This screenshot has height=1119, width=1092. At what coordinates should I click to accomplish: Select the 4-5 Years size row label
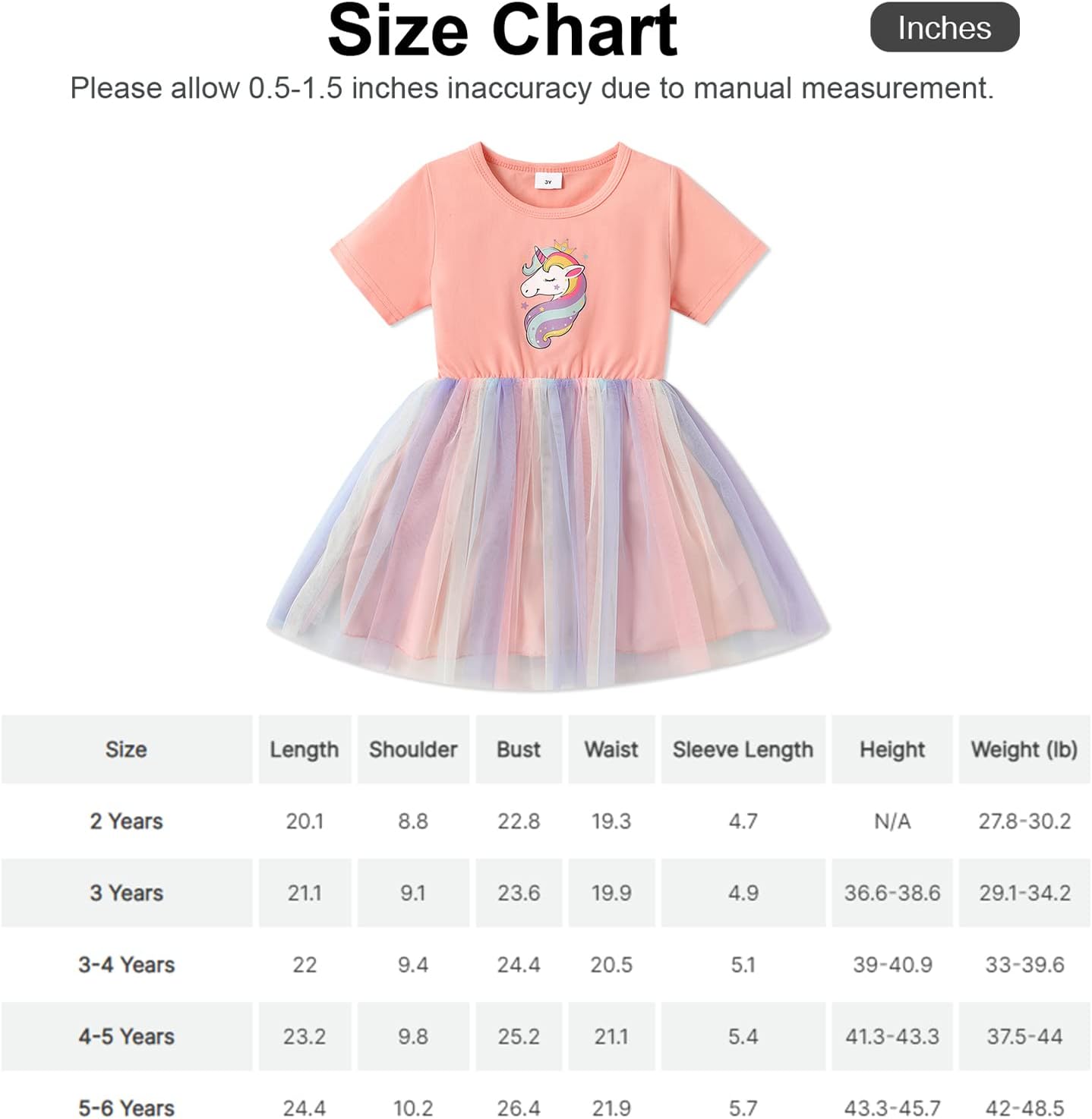pos(126,1036)
